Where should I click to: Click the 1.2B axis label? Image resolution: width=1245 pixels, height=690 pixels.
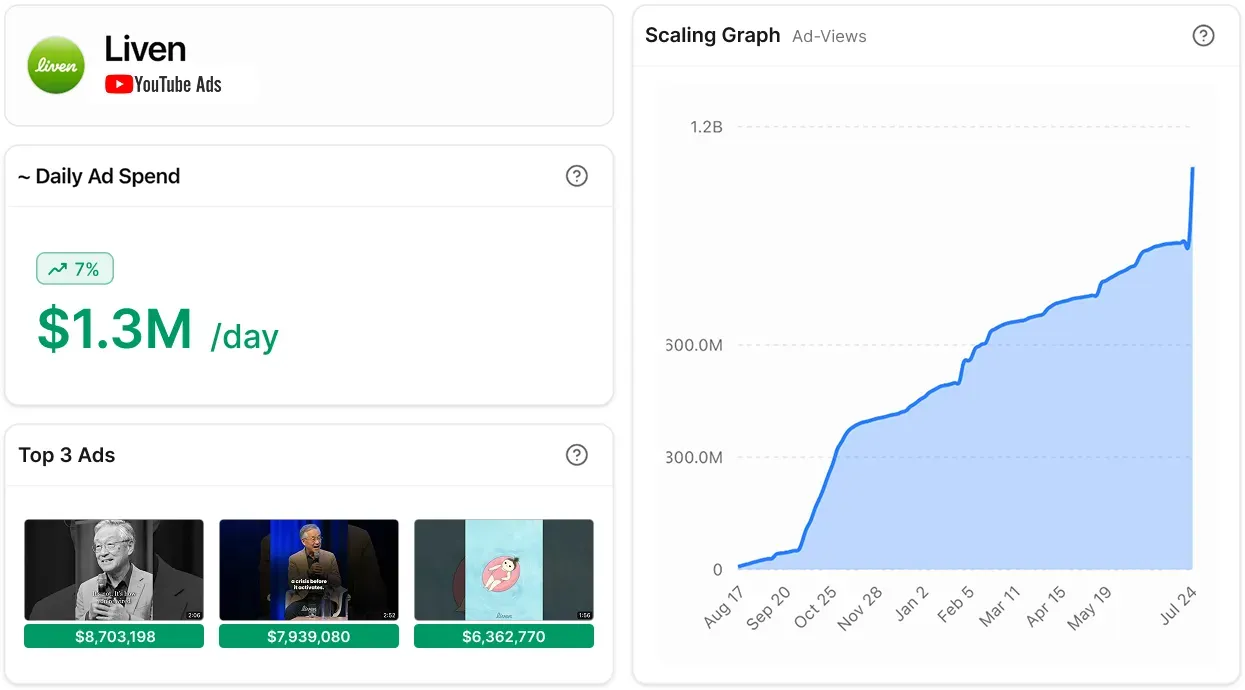point(706,127)
